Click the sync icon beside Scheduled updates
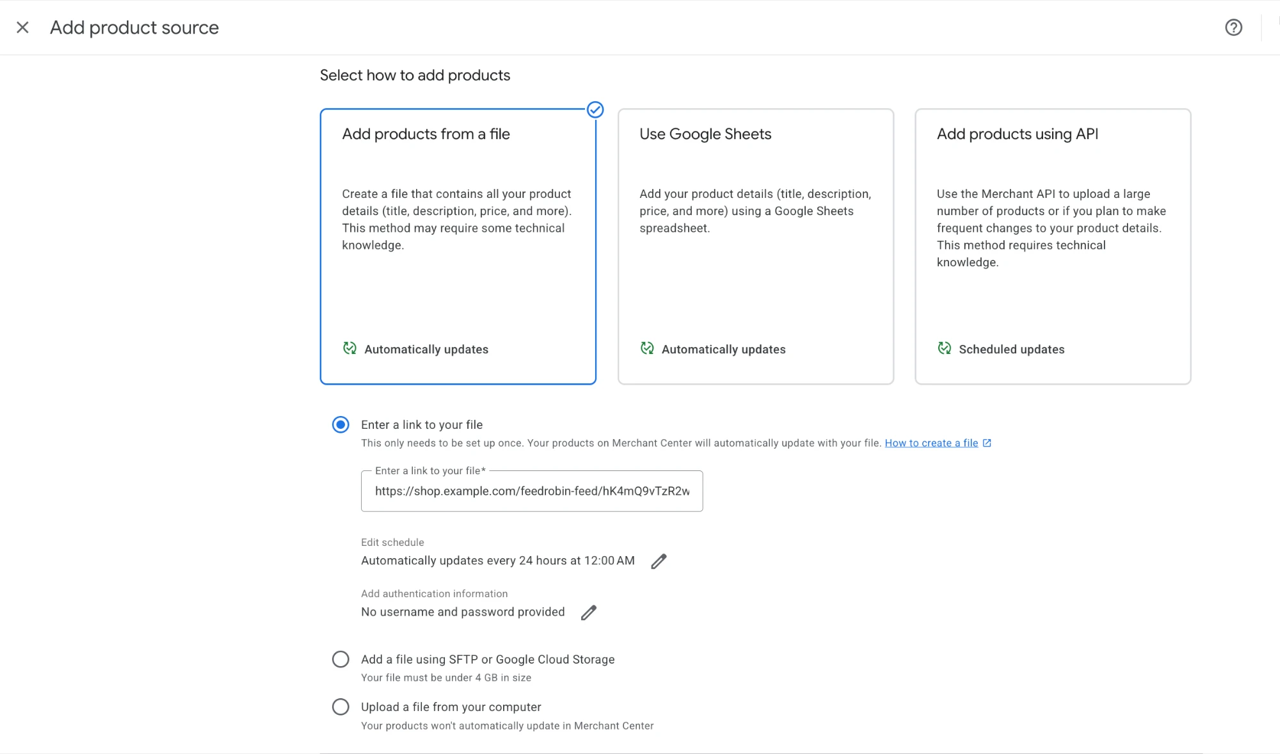Screen dimensions: 1280x754 click(x=944, y=349)
